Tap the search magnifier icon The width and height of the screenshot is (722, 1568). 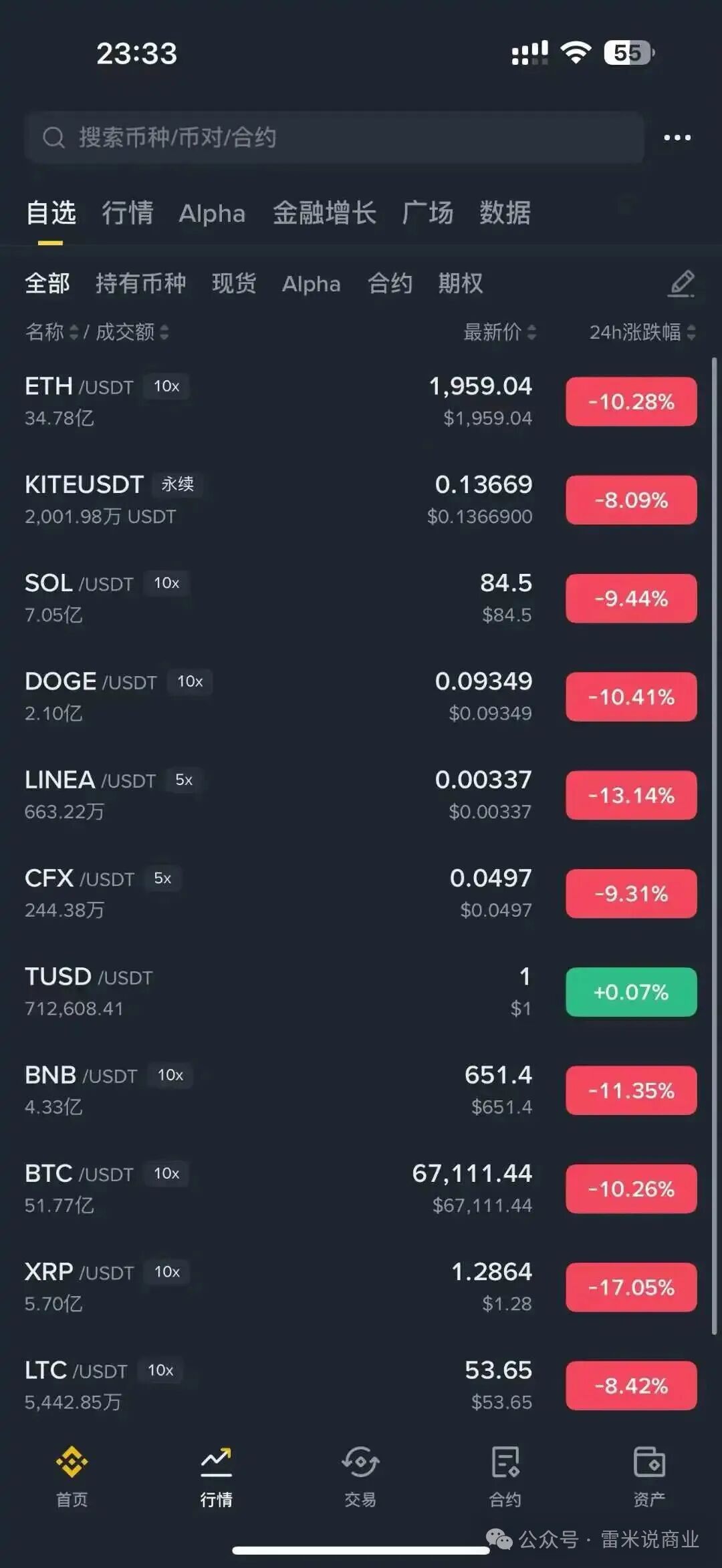53,138
